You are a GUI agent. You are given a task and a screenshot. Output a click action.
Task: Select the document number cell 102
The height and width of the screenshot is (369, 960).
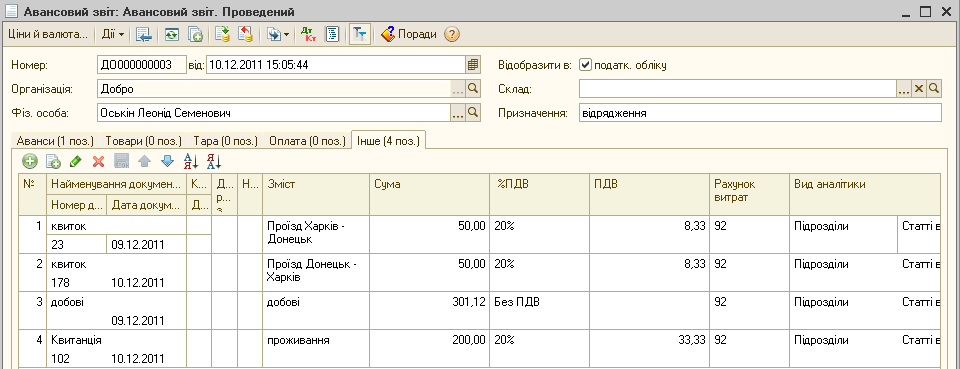[x=77, y=358]
